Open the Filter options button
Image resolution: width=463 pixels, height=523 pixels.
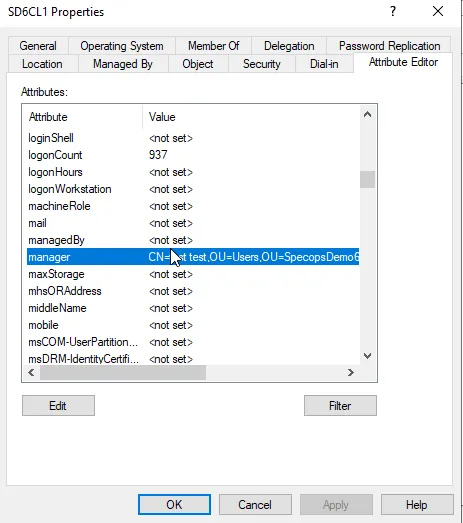(340, 406)
